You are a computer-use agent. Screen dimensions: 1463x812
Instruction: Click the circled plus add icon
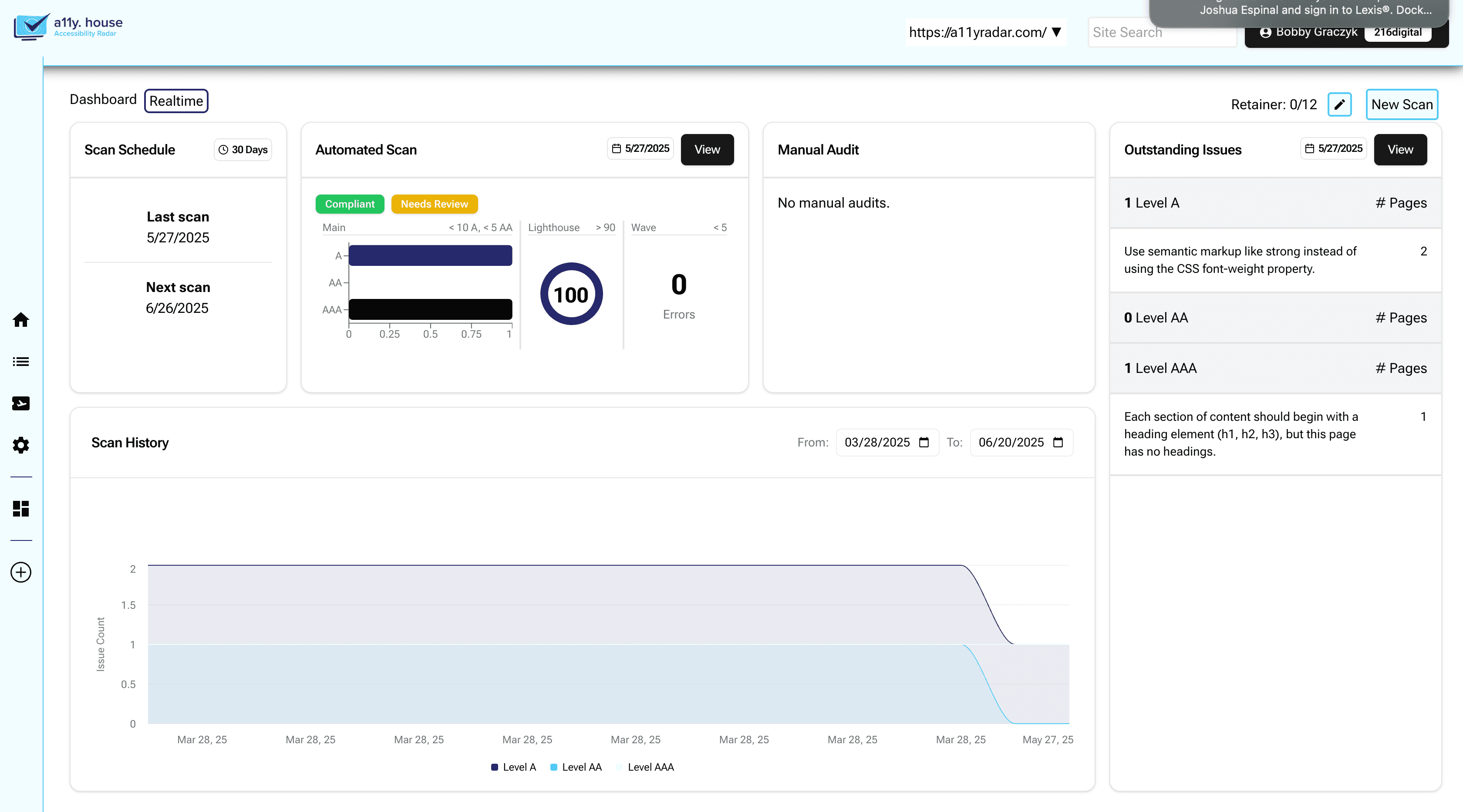click(21, 572)
